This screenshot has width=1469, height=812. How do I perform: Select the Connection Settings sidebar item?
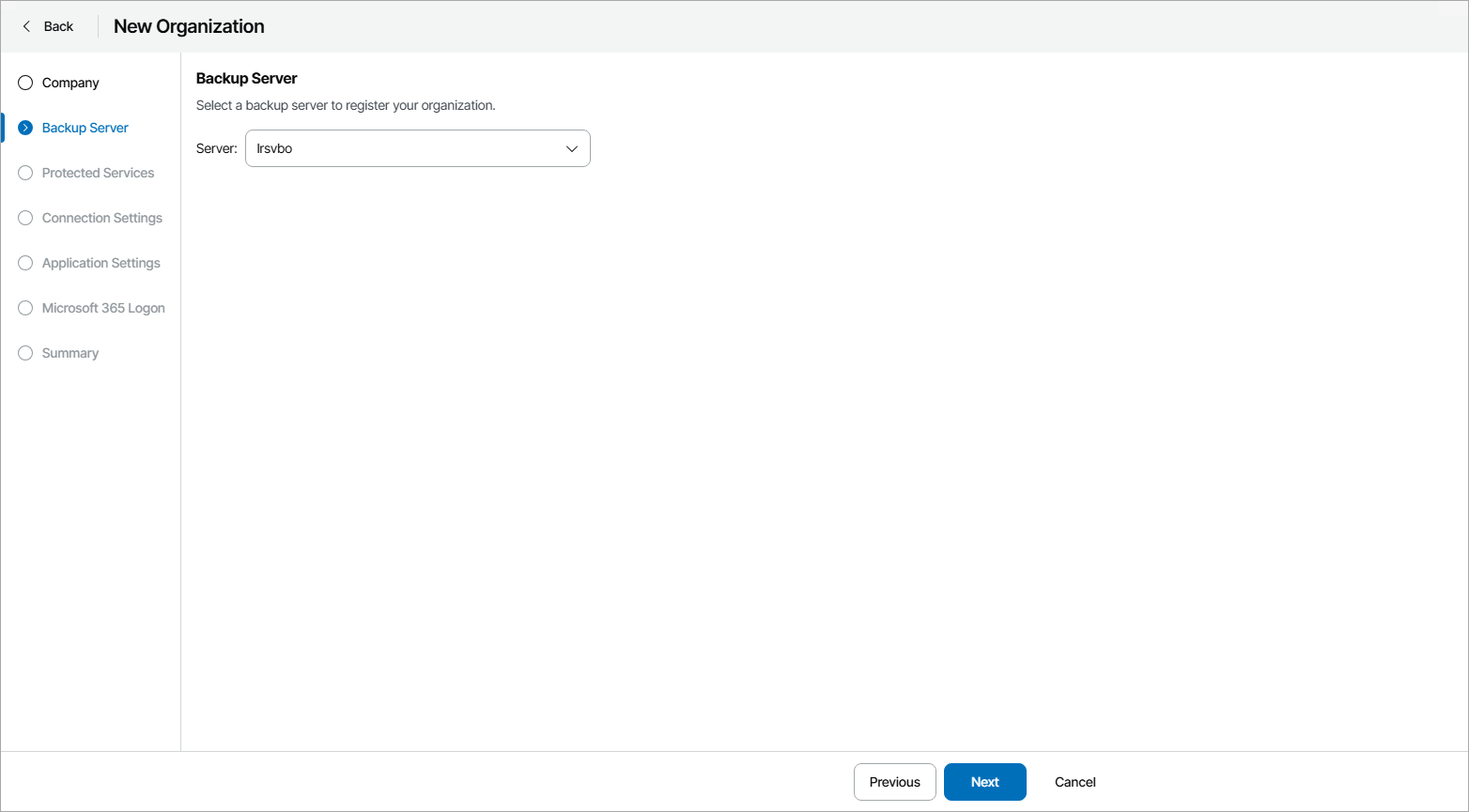pyautogui.click(x=101, y=218)
